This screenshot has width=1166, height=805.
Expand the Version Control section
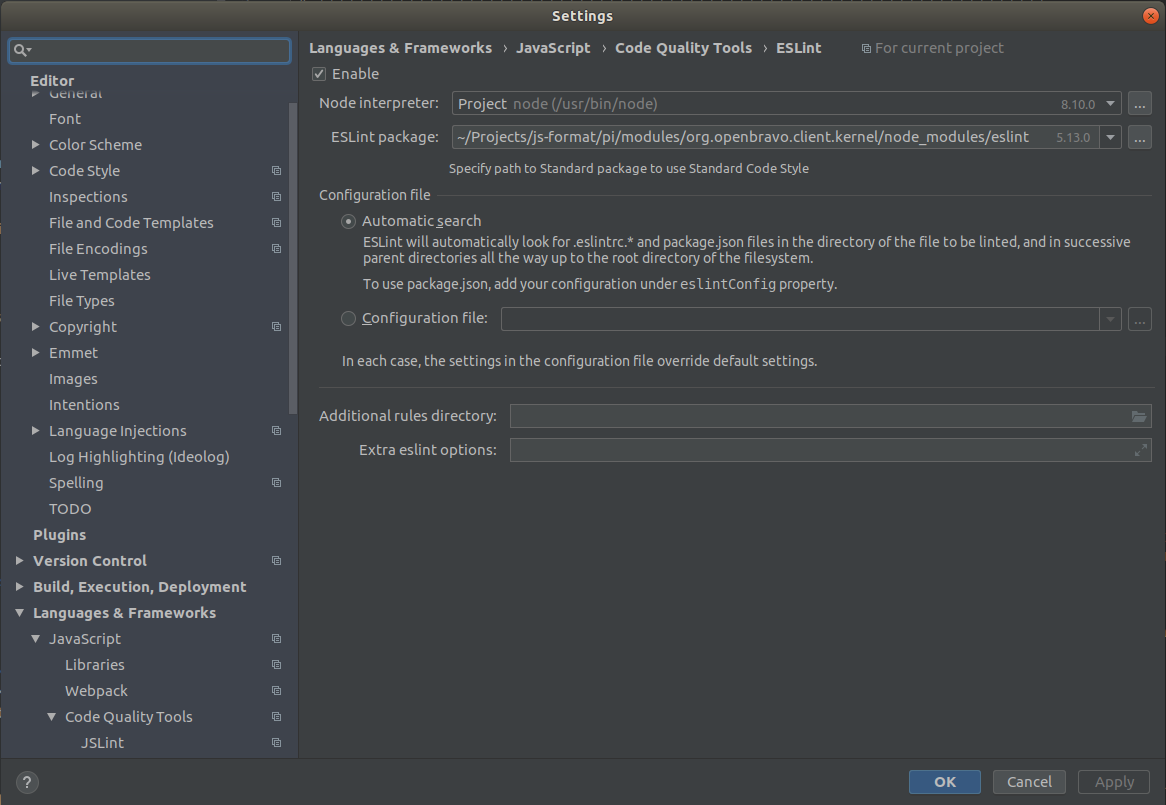20,561
